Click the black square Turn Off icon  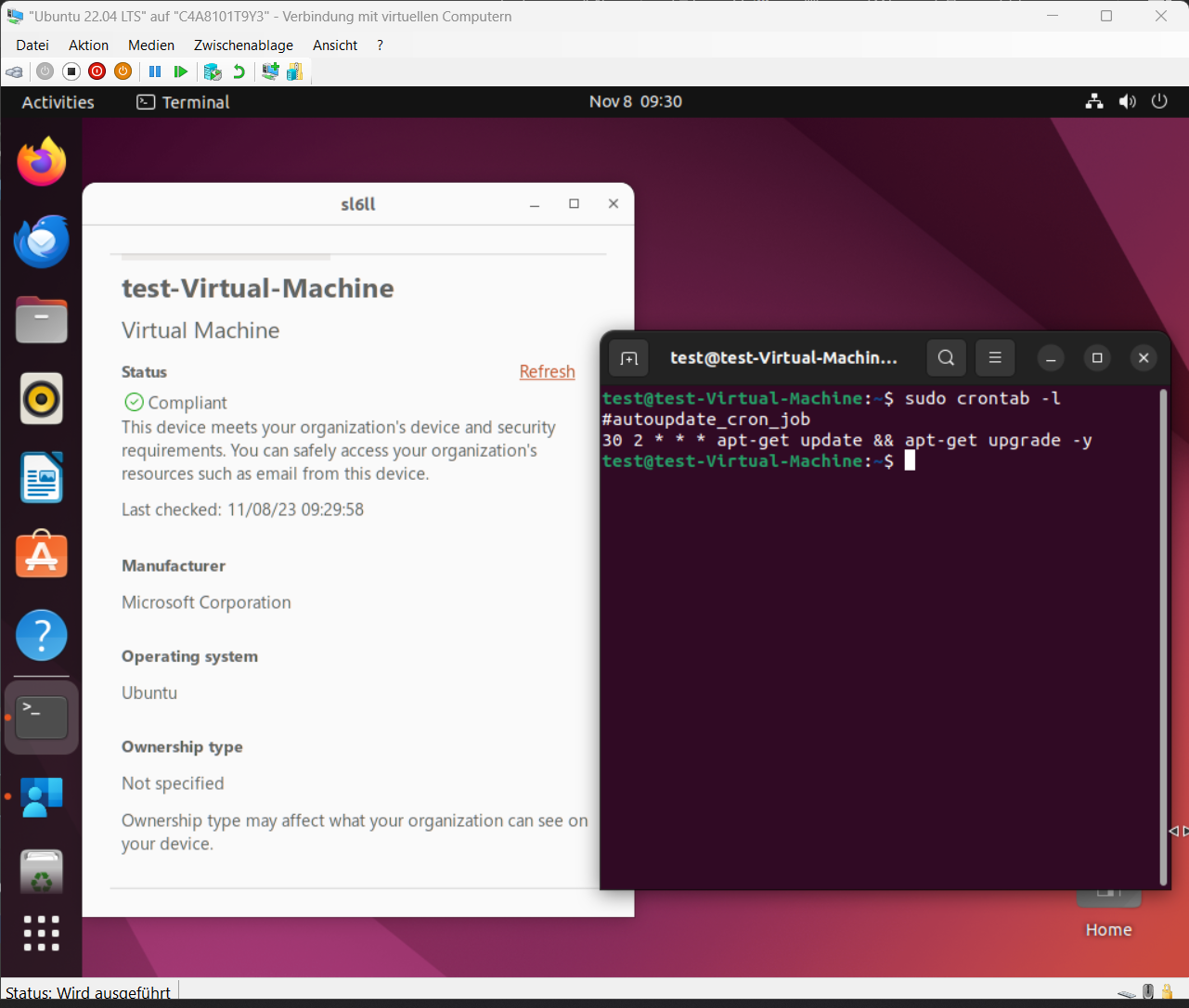71,71
